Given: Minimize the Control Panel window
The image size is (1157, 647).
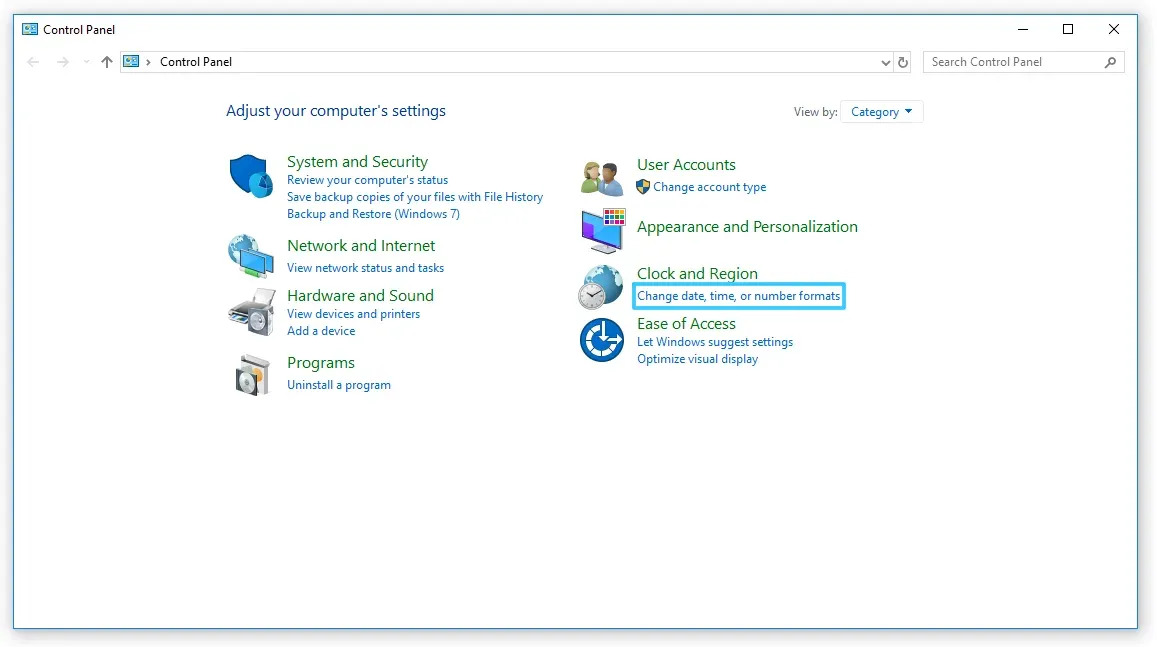Looking at the screenshot, I should tap(1023, 30).
